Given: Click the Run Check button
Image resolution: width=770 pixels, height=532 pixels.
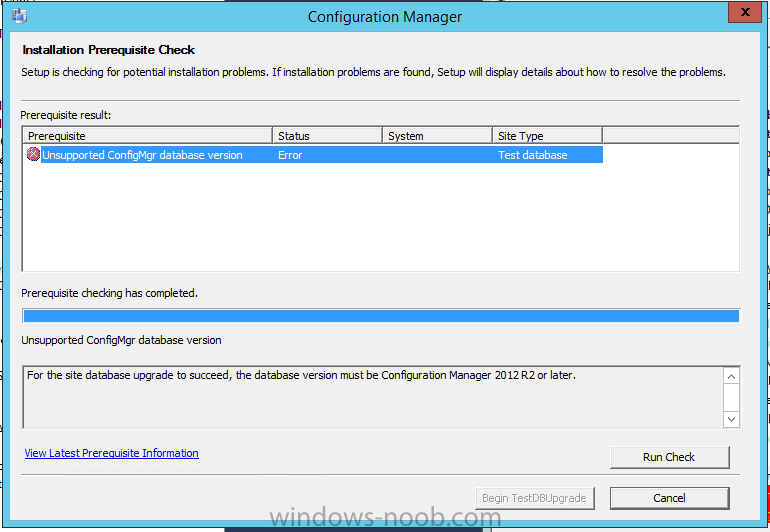Looking at the screenshot, I should pos(669,457).
